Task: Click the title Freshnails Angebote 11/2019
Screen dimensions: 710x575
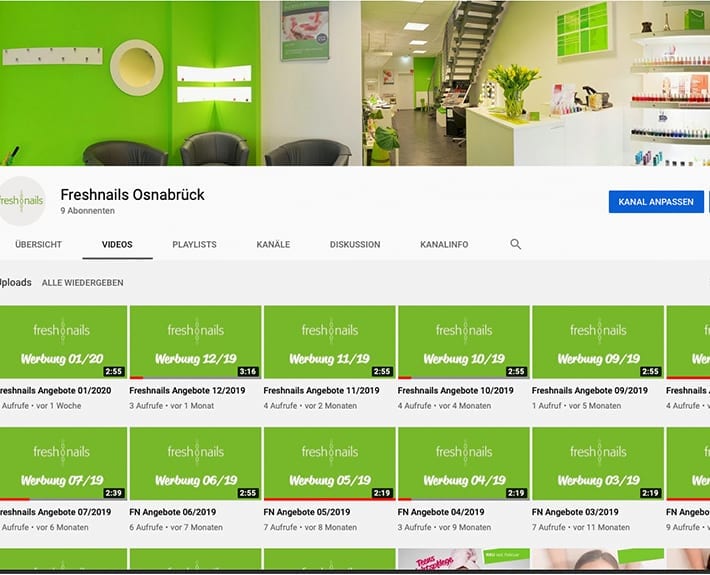Action: click(x=321, y=390)
